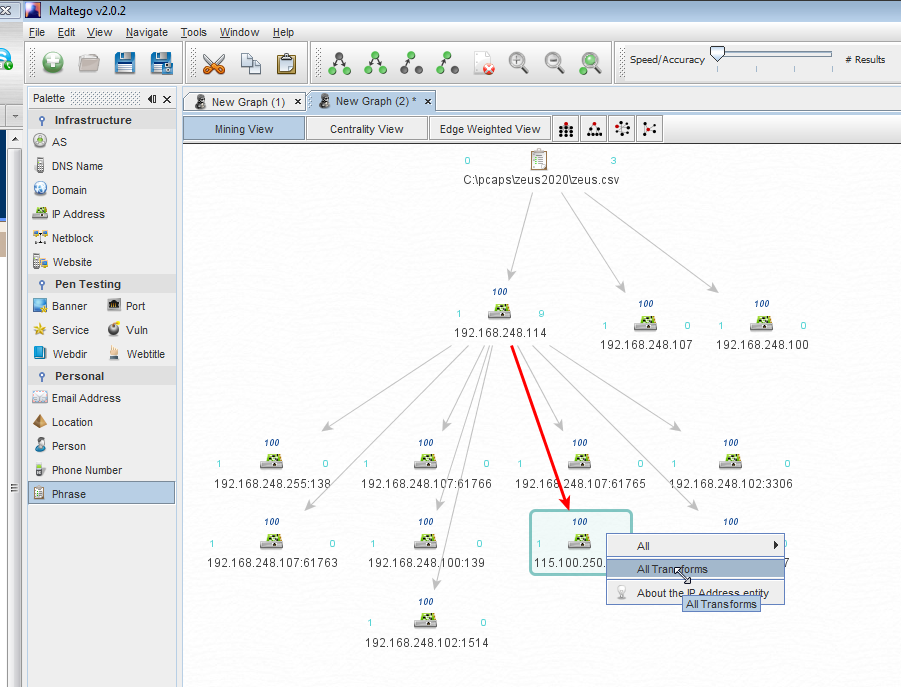Open the View menu
Image resolution: width=901 pixels, height=687 pixels.
pyautogui.click(x=99, y=32)
